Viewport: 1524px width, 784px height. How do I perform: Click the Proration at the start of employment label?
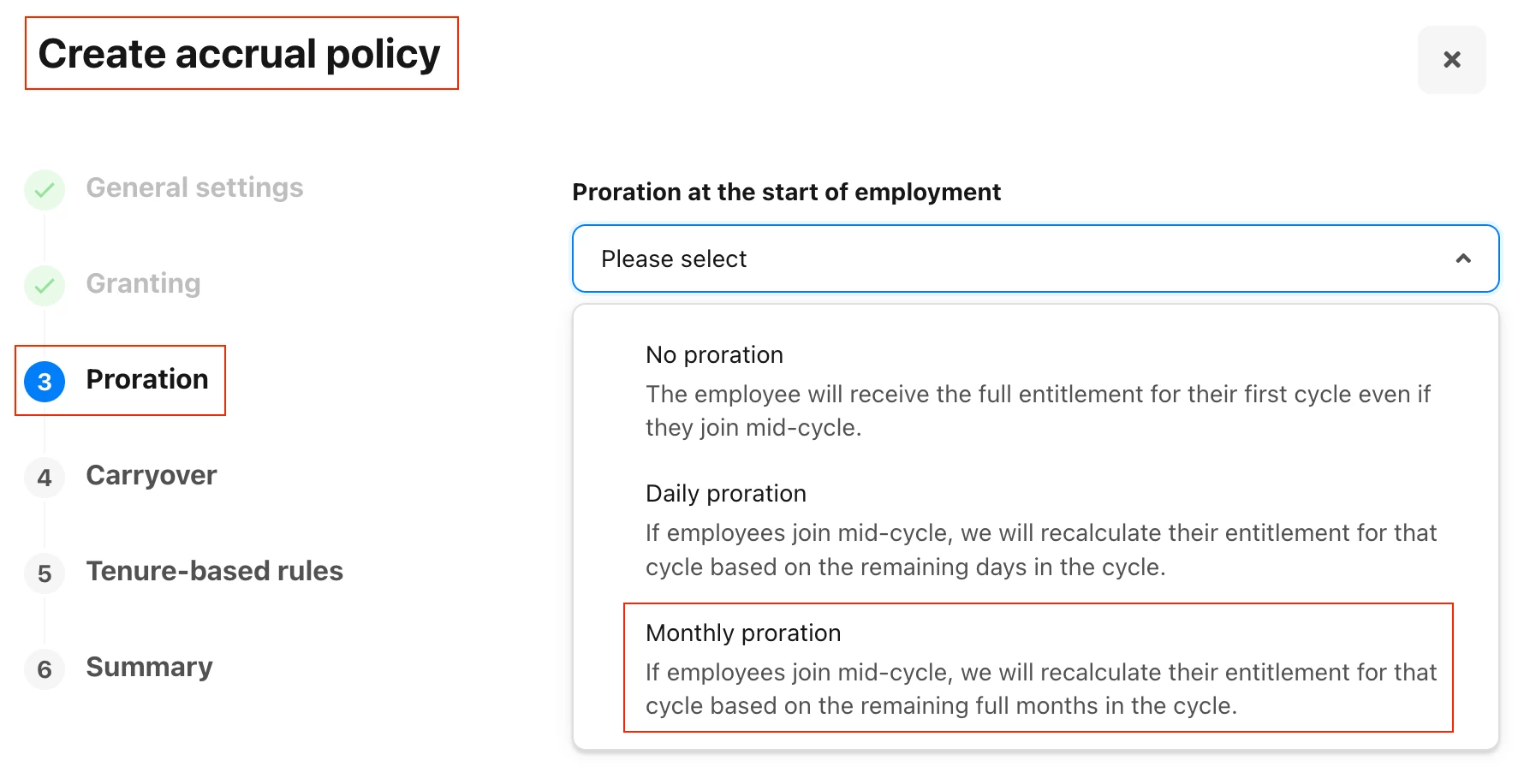pyautogui.click(x=786, y=192)
